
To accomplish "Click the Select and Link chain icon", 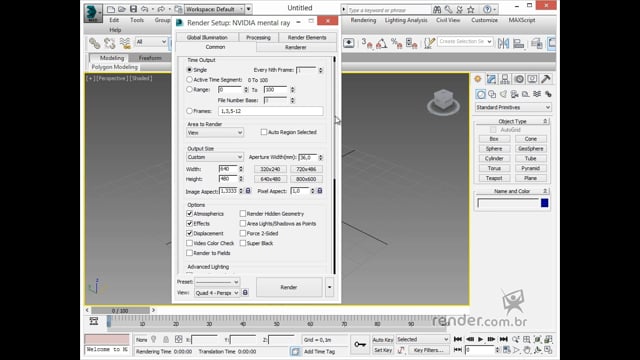I will pyautogui.click(x=95, y=43).
